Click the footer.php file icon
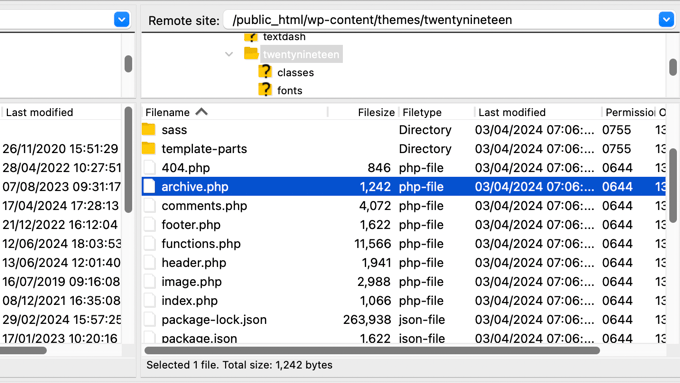This screenshot has width=680, height=383. coord(150,225)
